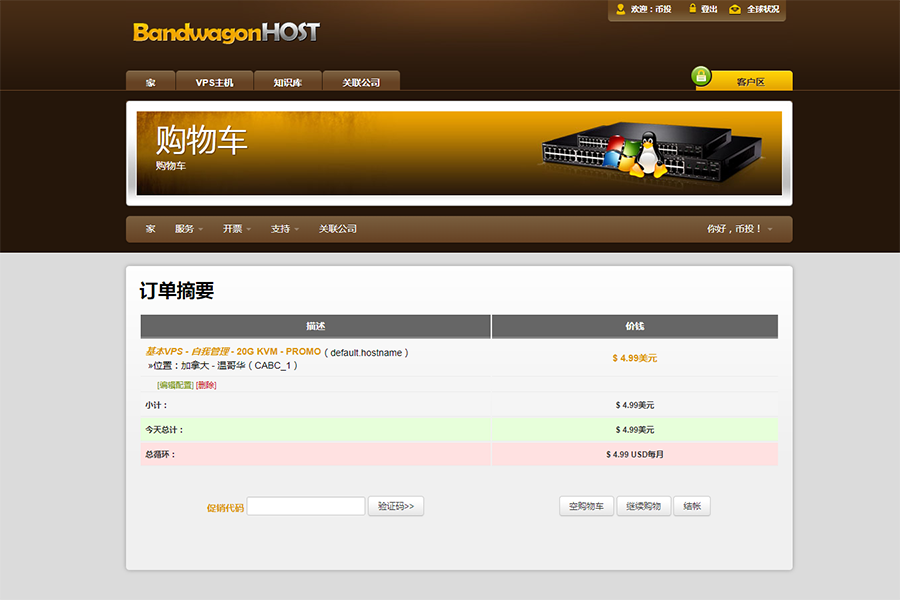Expand the 你好，币投！ account dropdown

click(739, 229)
